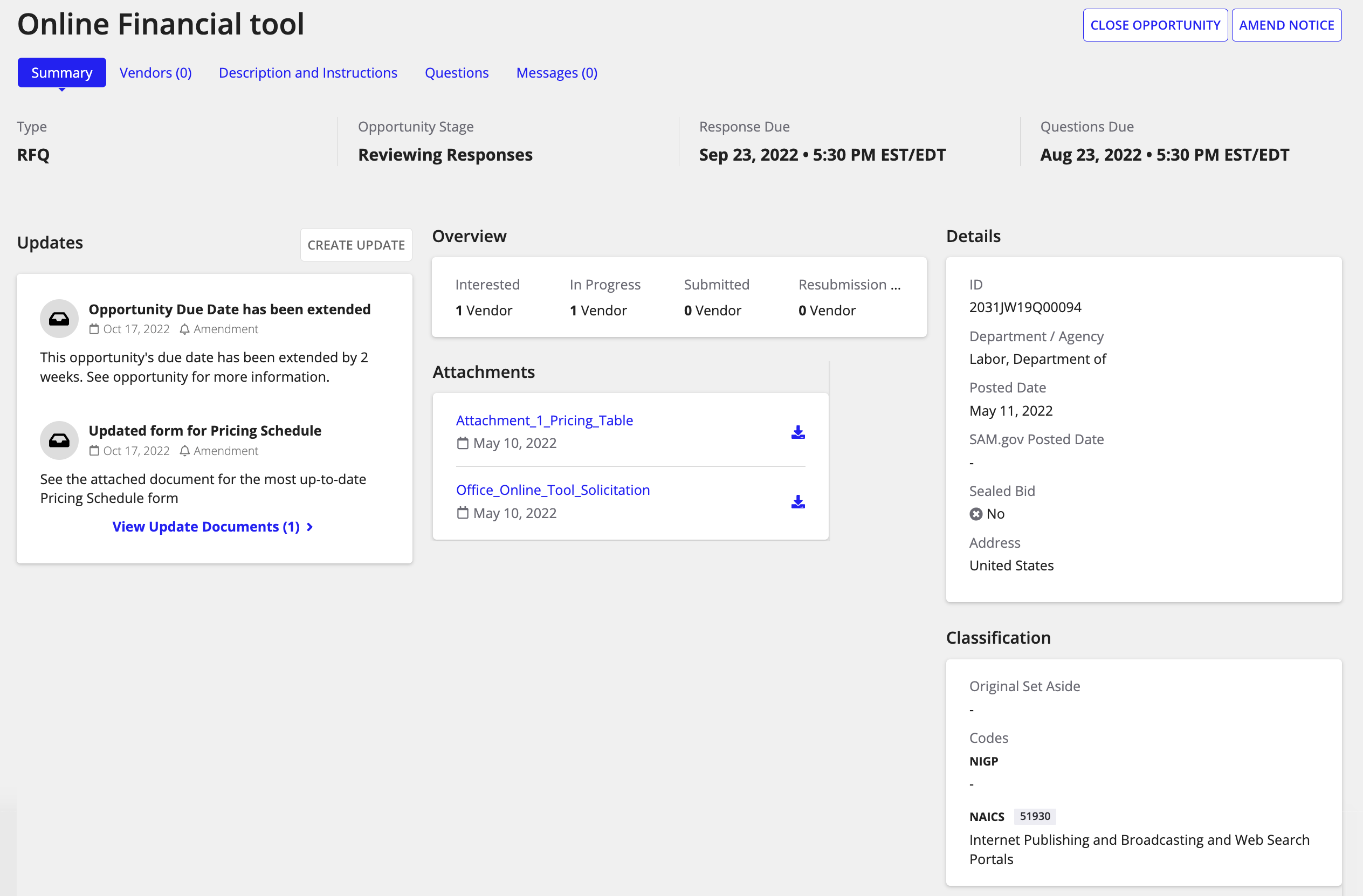Open the Summary tab

click(62, 73)
